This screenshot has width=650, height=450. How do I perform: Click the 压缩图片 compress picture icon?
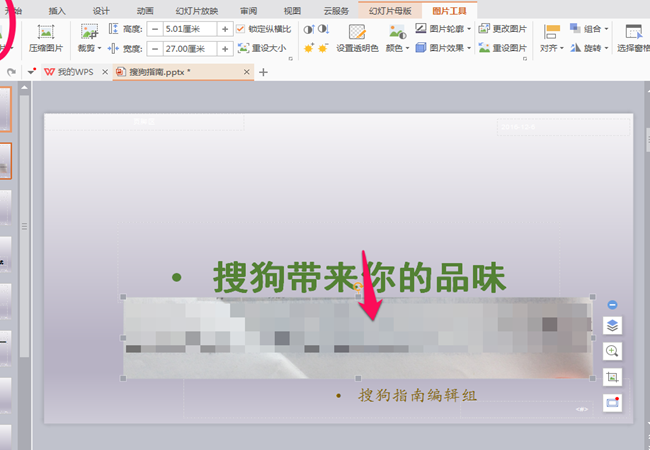[46, 32]
